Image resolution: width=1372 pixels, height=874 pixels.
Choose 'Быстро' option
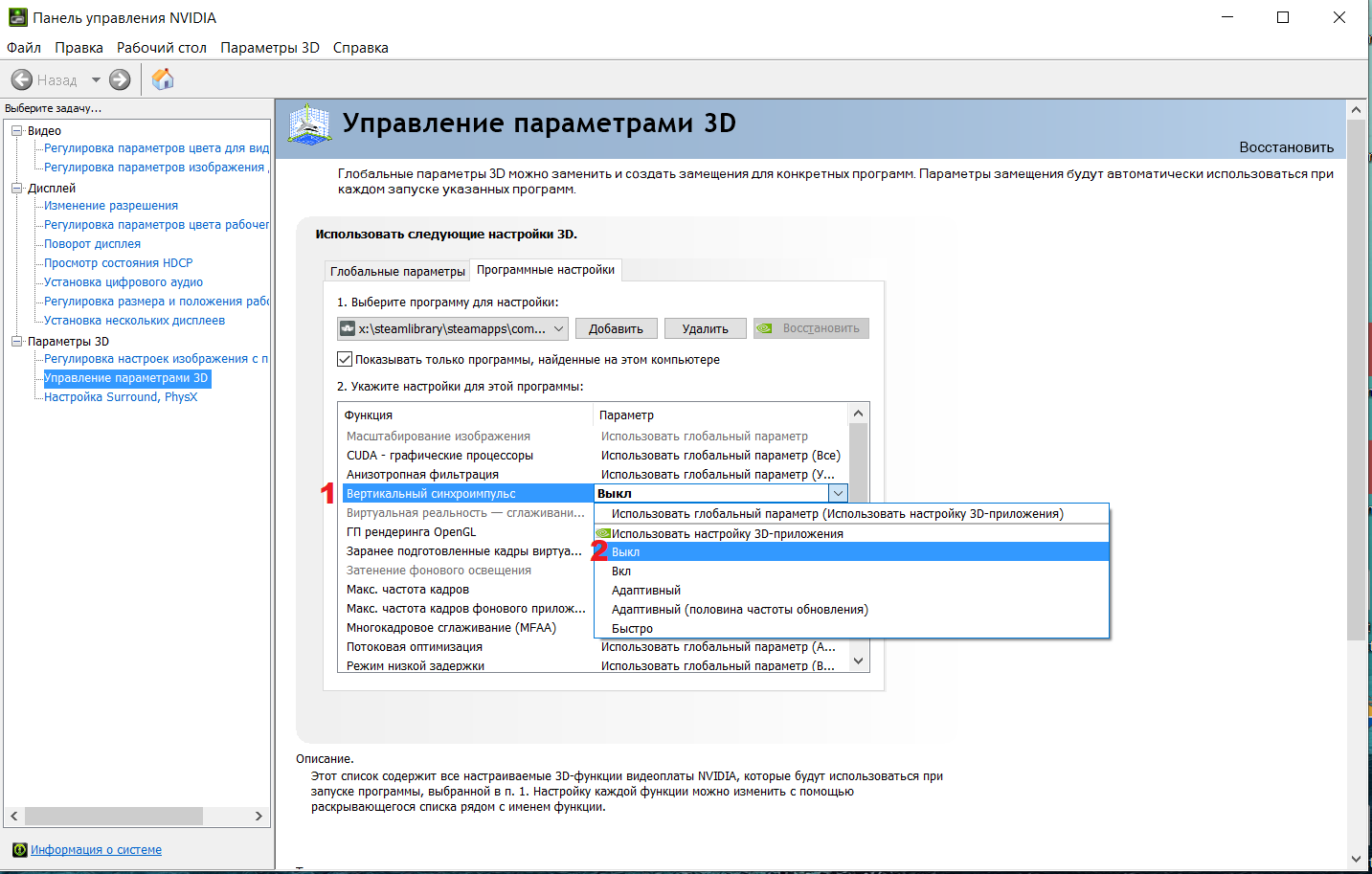(851, 629)
